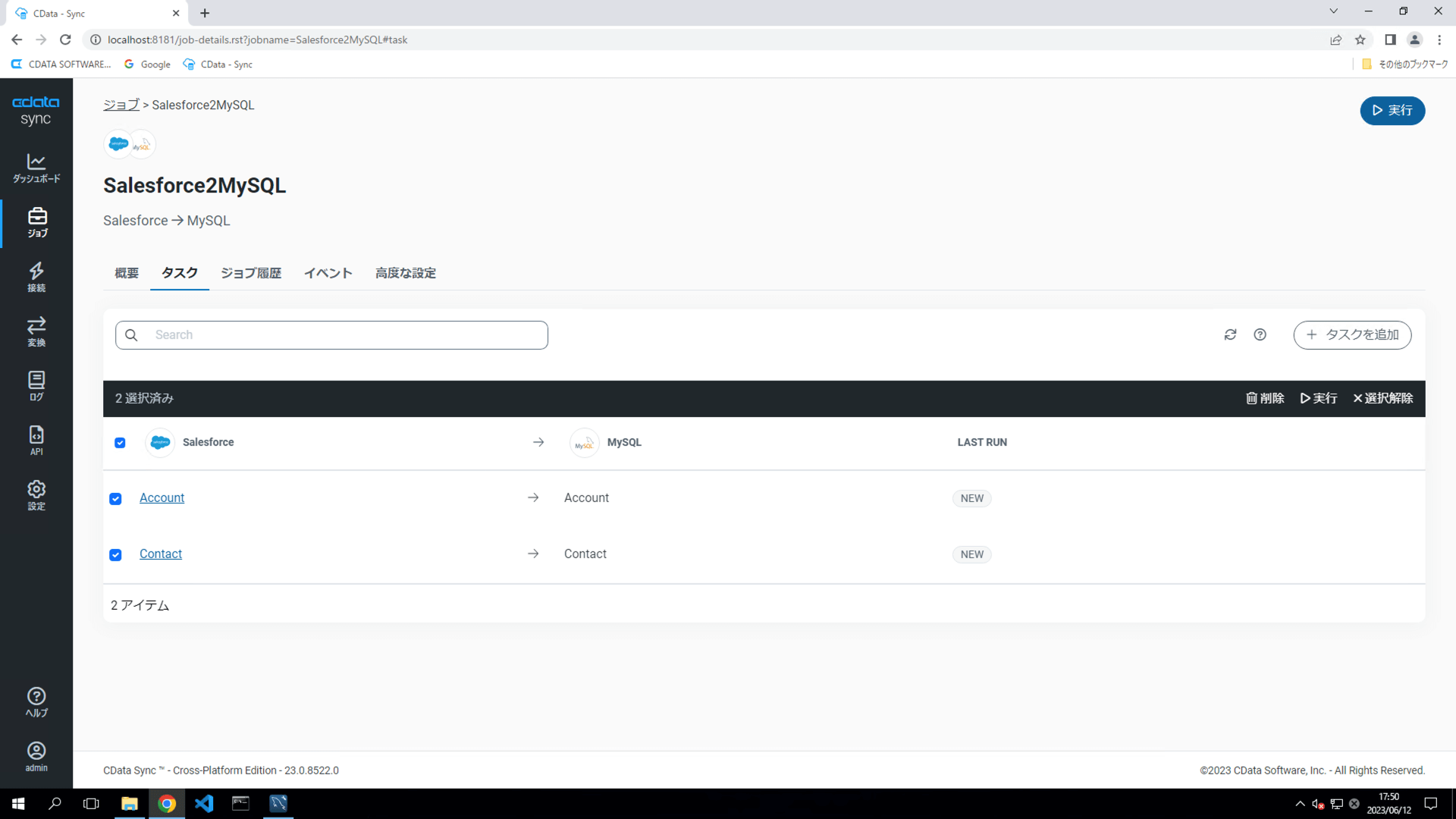The image size is (1456, 819).
Task: Open the Settings (設定) gear icon
Action: tap(36, 495)
